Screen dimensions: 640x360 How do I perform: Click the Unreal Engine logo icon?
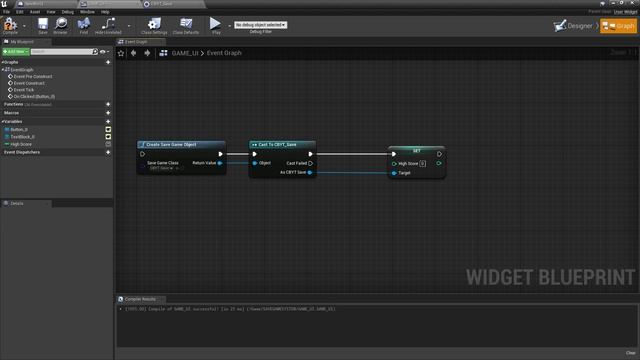tap(4, 4)
